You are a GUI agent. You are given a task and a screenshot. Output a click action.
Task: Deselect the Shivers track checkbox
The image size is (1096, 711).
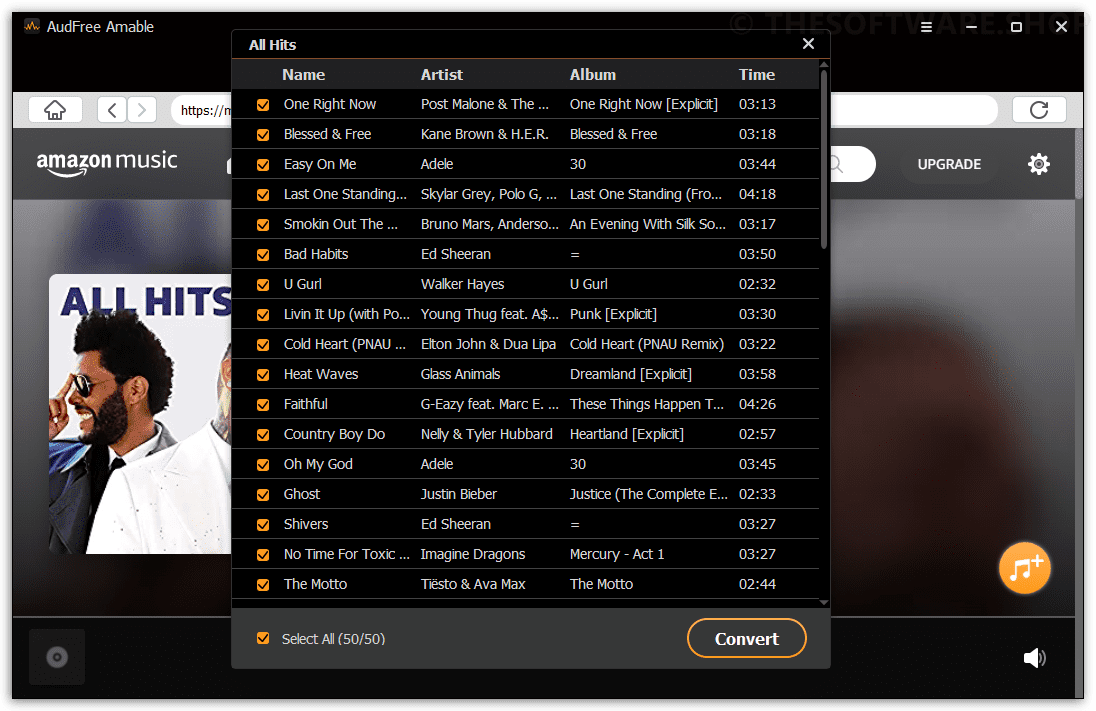click(263, 525)
